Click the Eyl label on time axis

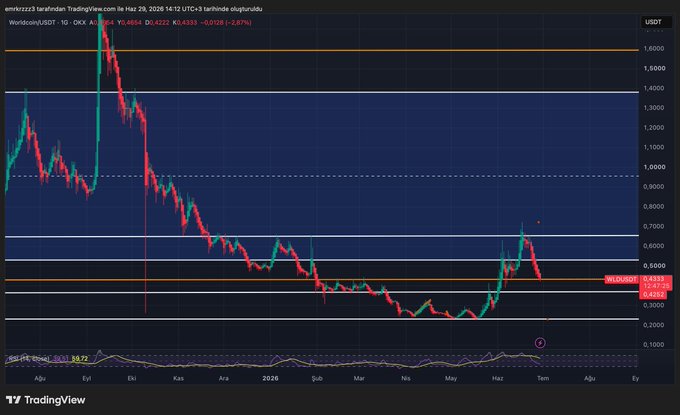(87, 378)
